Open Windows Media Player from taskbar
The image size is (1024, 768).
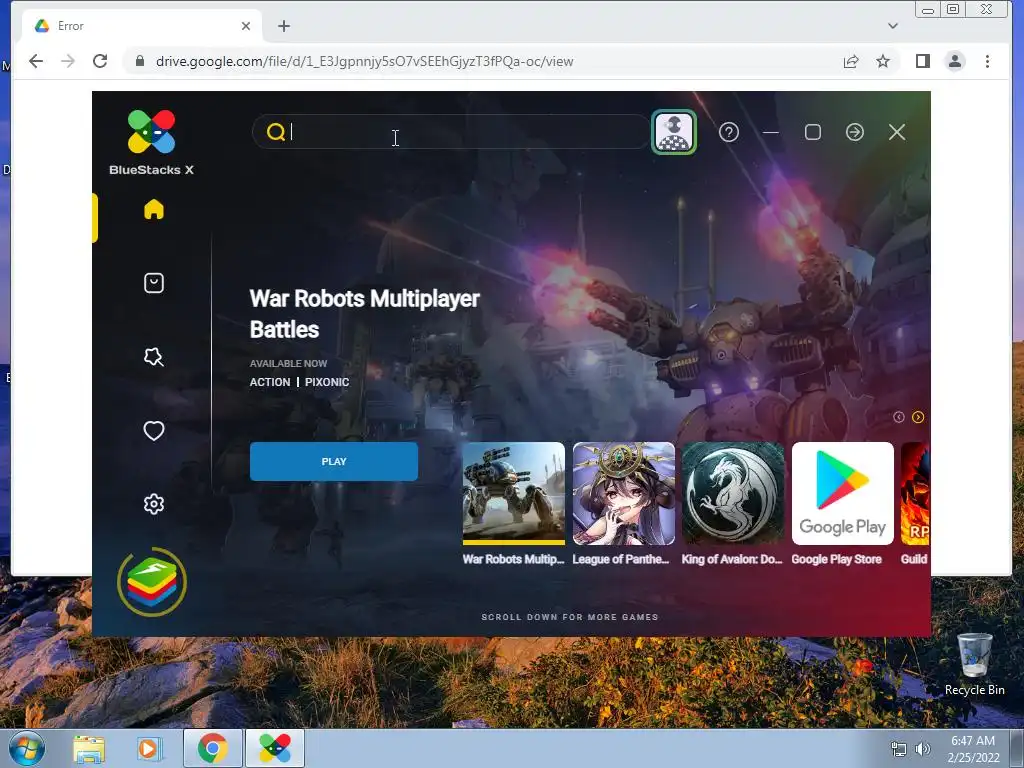150,748
